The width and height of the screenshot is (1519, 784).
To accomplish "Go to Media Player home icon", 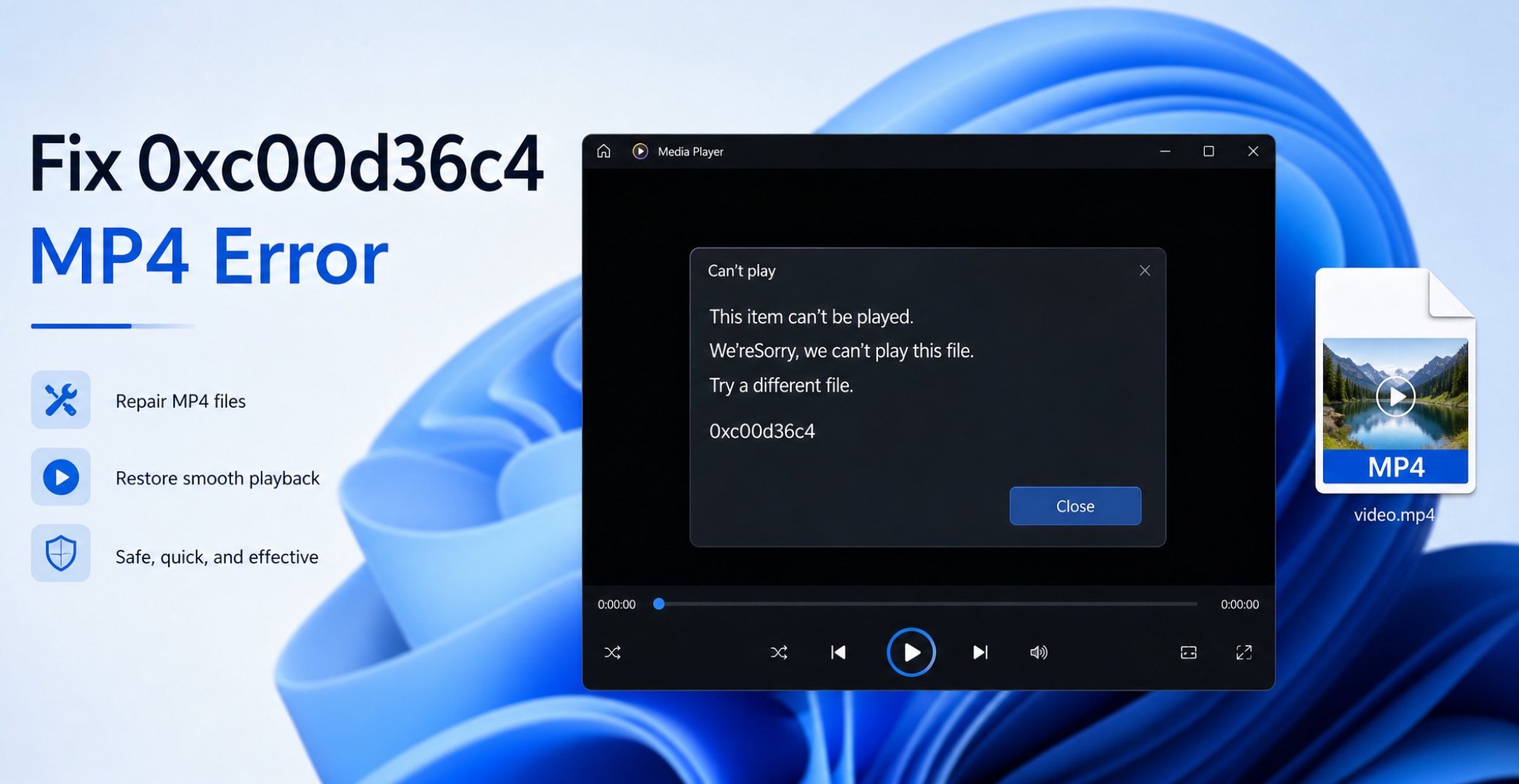I will pos(603,151).
